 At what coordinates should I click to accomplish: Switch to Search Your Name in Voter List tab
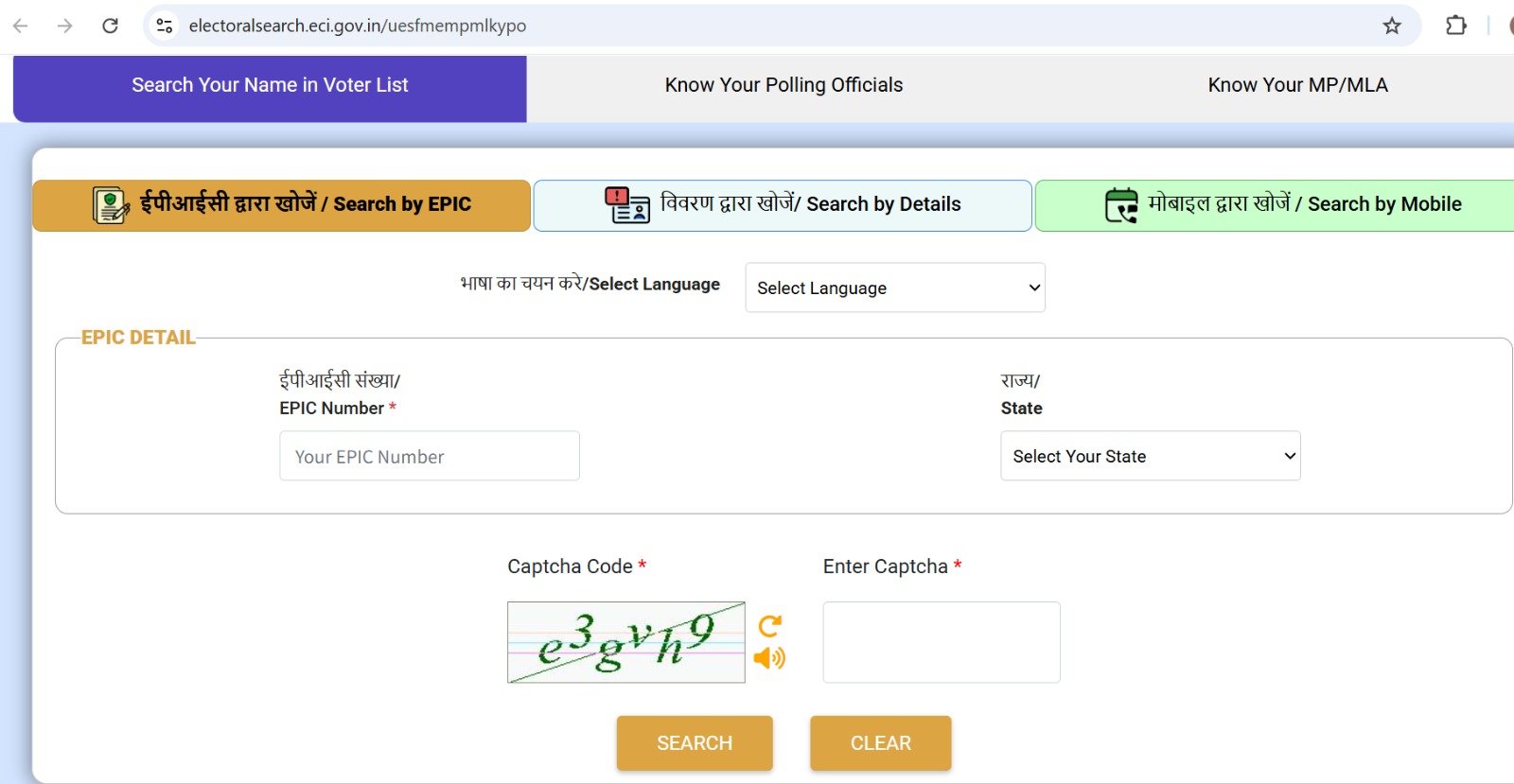270,86
